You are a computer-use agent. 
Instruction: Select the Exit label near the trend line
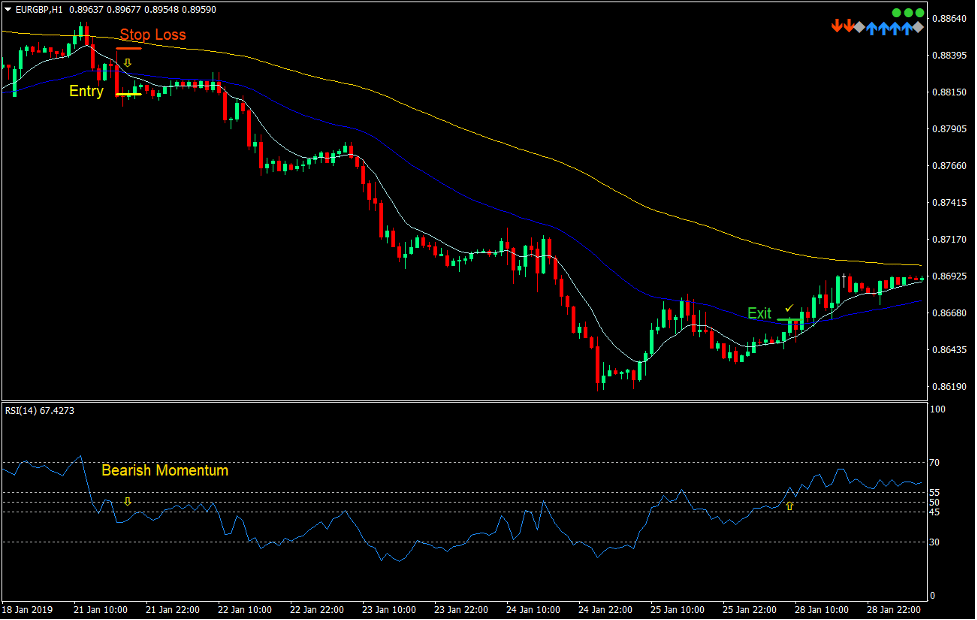tap(760, 313)
